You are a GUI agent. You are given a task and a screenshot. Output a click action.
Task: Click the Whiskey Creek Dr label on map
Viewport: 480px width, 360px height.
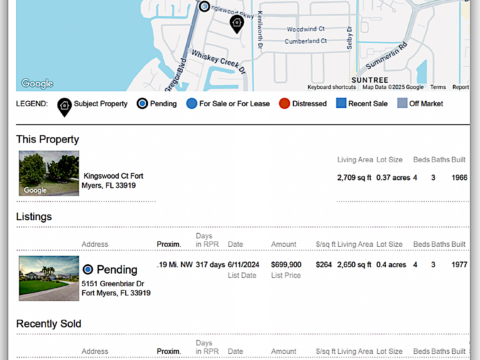point(219,62)
